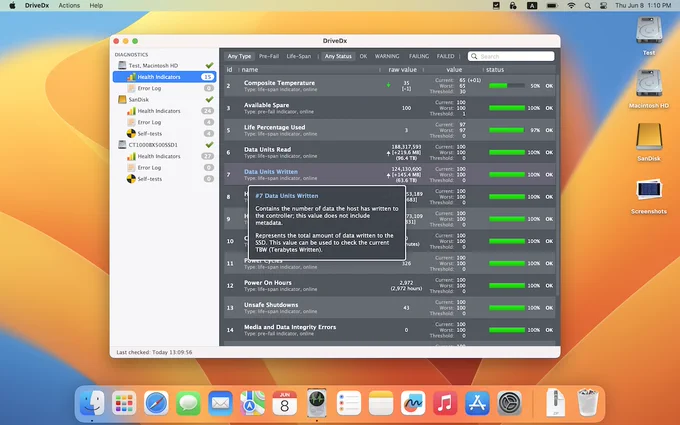Open Launchpad from the Dock
The width and height of the screenshot is (680, 425).
pos(124,403)
